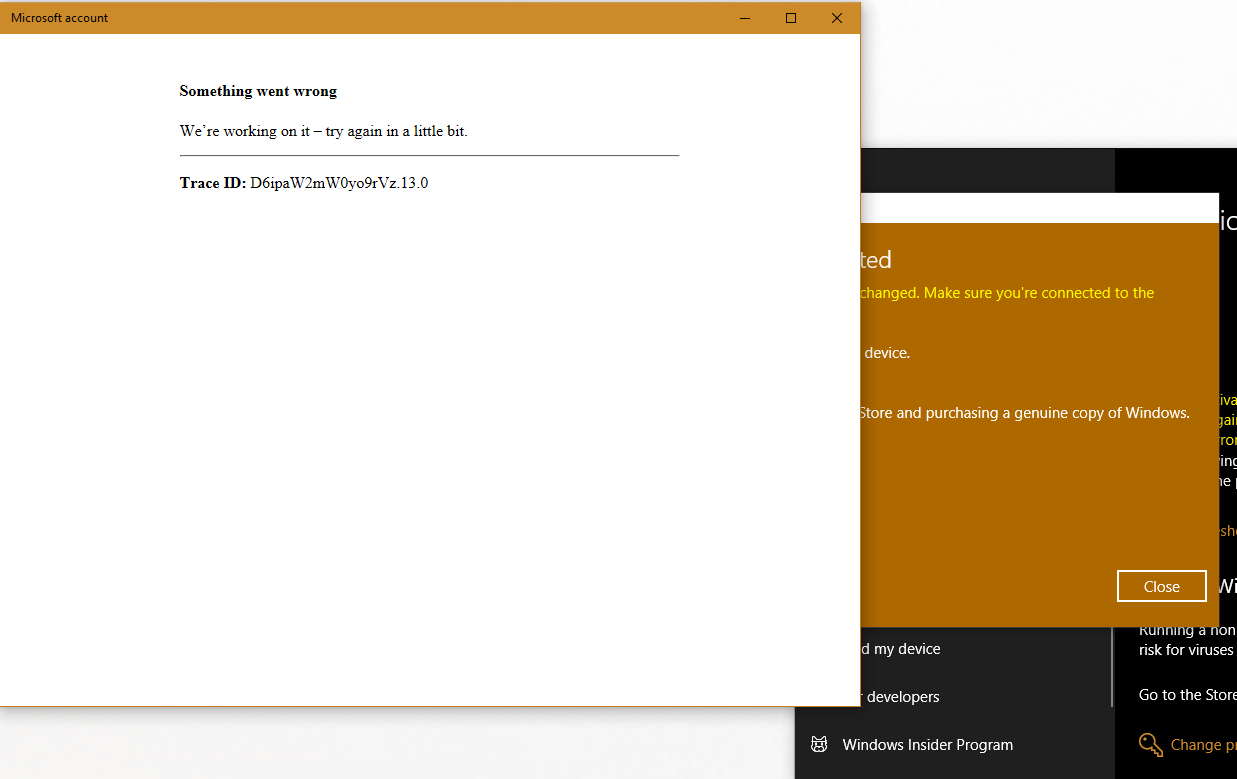Click the Something went wrong heading
The image size is (1237, 779).
coord(258,91)
